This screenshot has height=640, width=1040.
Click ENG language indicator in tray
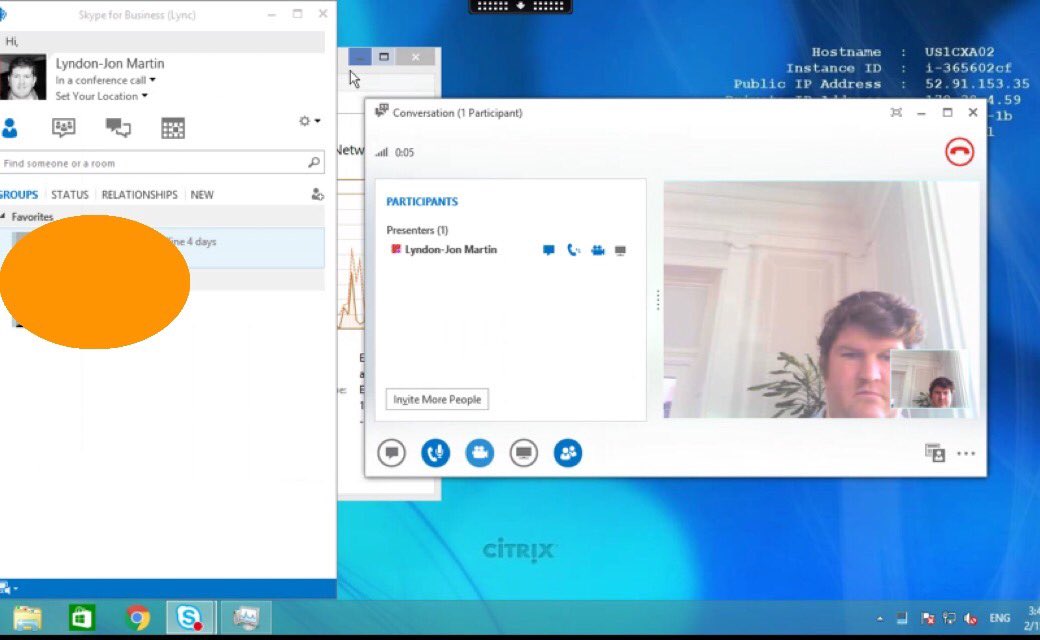(1000, 618)
